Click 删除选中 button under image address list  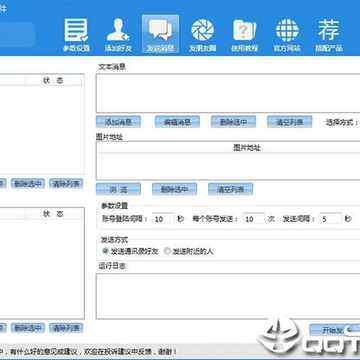coord(174,189)
